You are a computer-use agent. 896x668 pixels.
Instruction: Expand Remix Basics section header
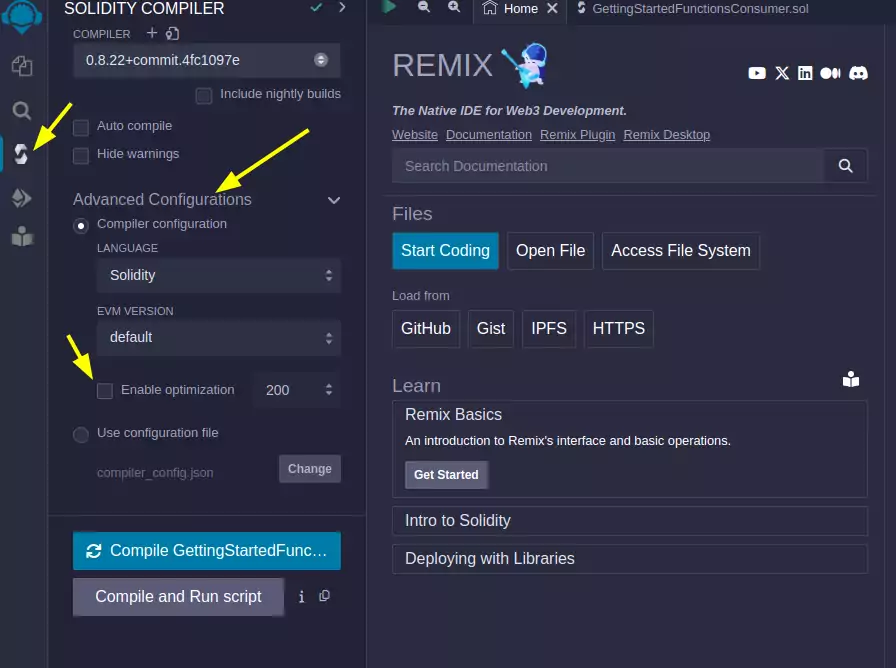click(453, 414)
